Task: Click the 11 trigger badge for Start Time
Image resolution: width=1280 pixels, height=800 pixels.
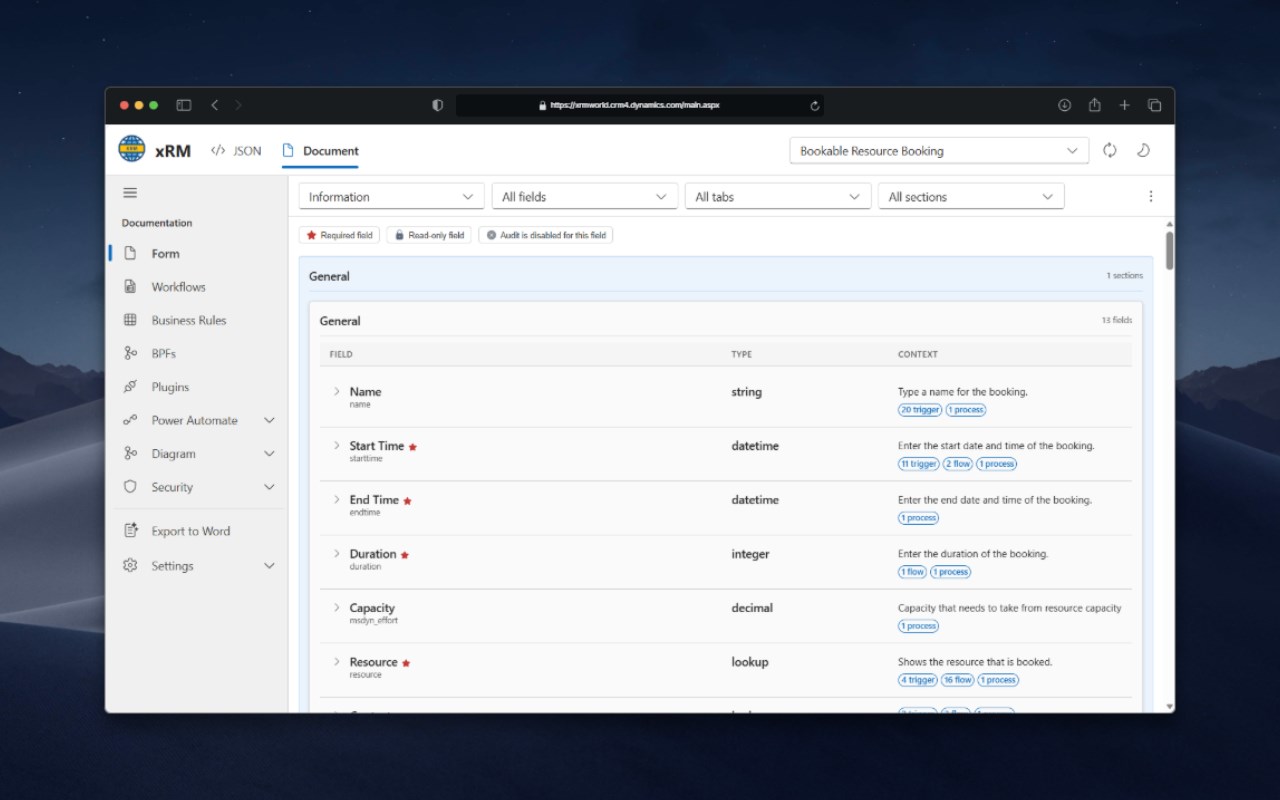Action: 918,464
